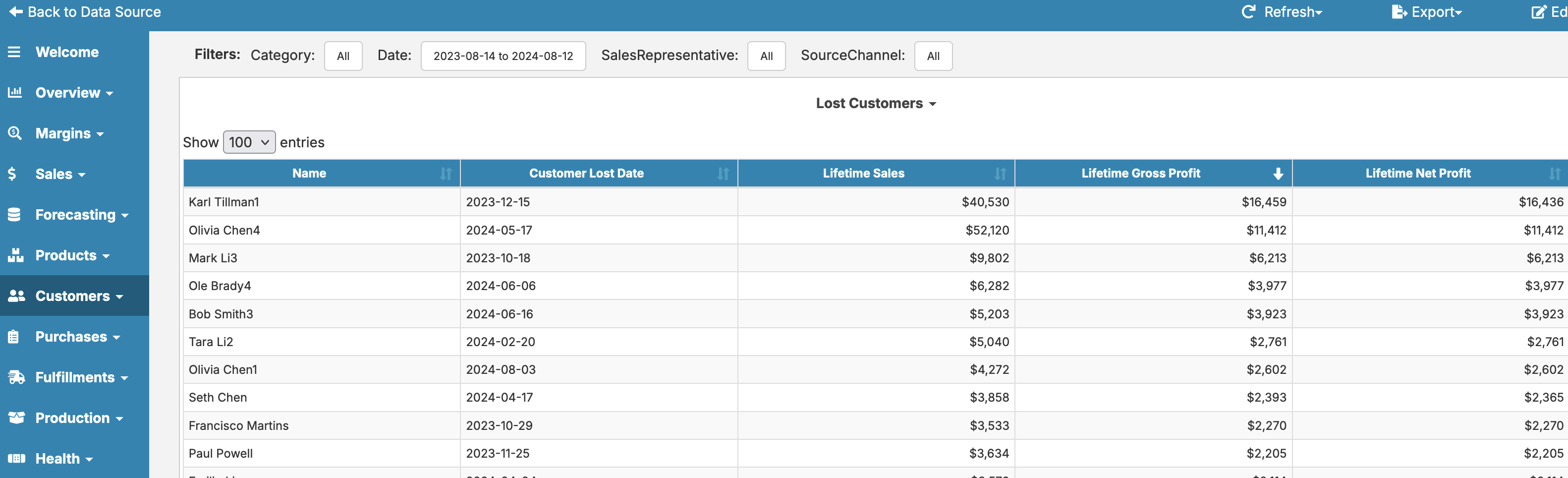
Task: Expand the Lost Customers report dropdown
Action: 875,104
